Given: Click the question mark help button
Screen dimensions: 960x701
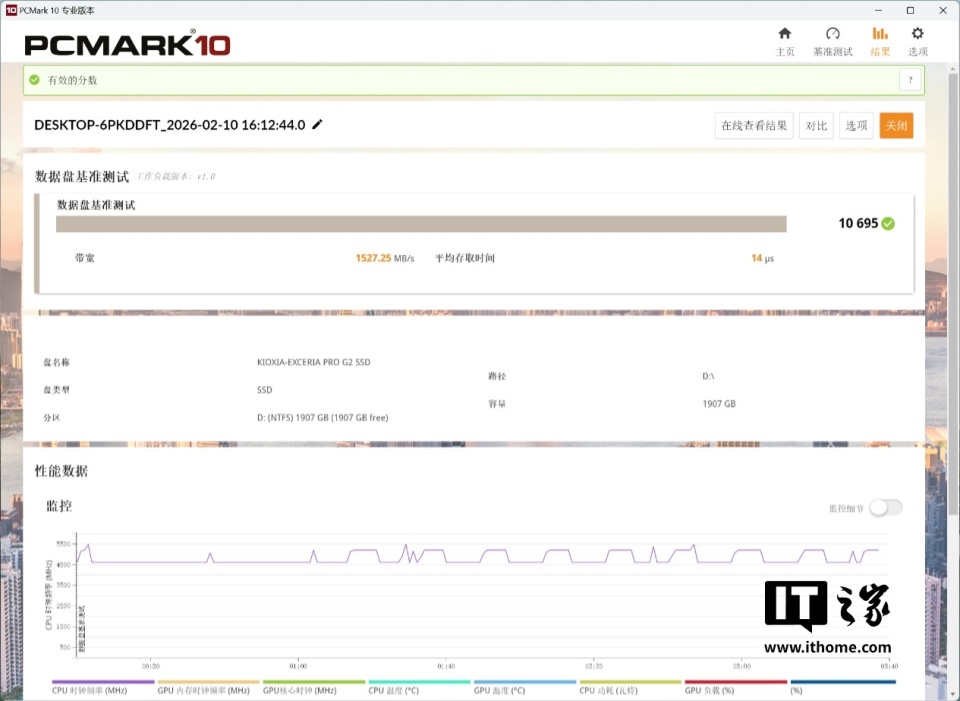Looking at the screenshot, I should pos(910,80).
